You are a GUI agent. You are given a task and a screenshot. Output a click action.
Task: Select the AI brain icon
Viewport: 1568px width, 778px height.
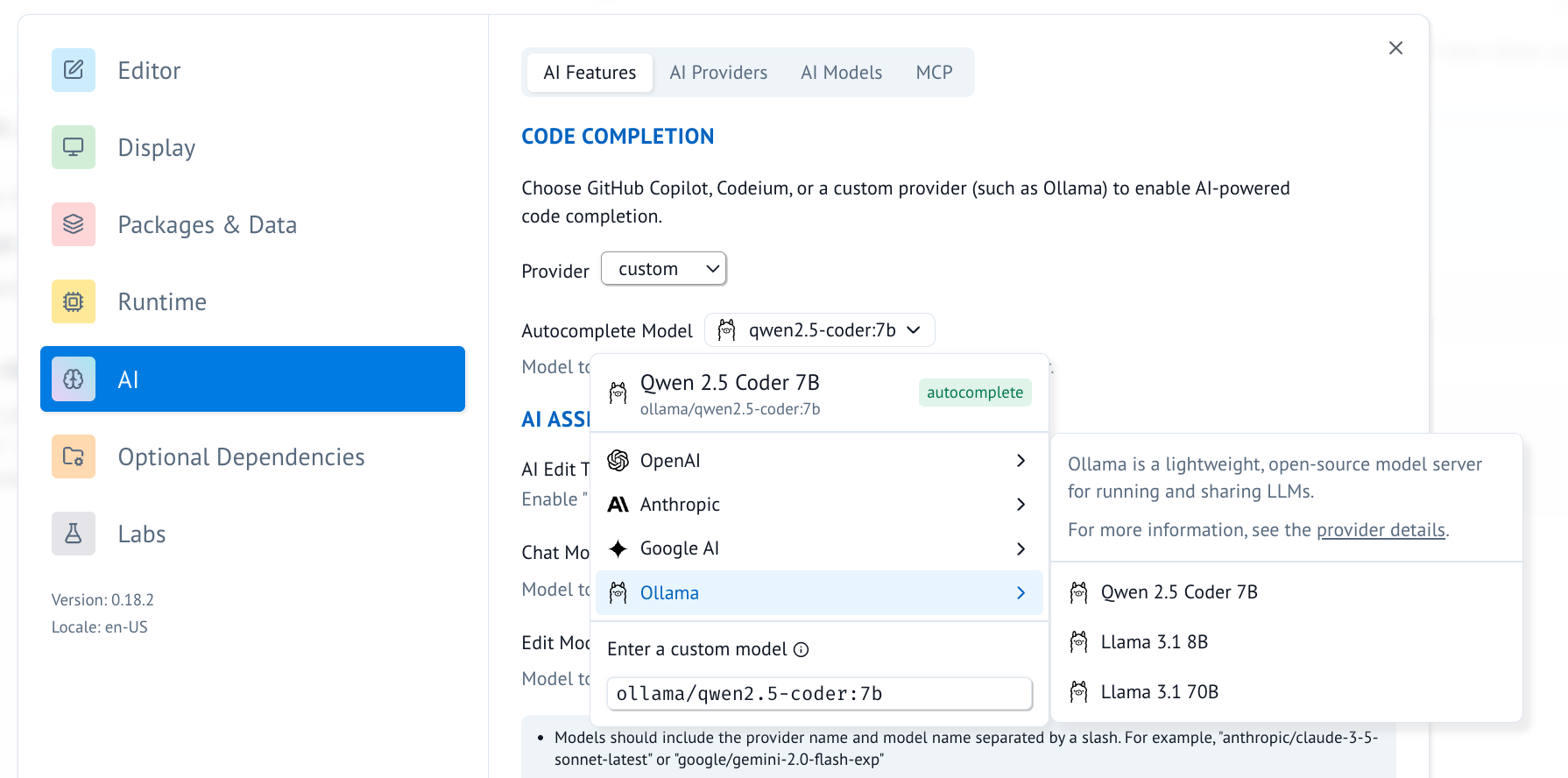(x=73, y=378)
